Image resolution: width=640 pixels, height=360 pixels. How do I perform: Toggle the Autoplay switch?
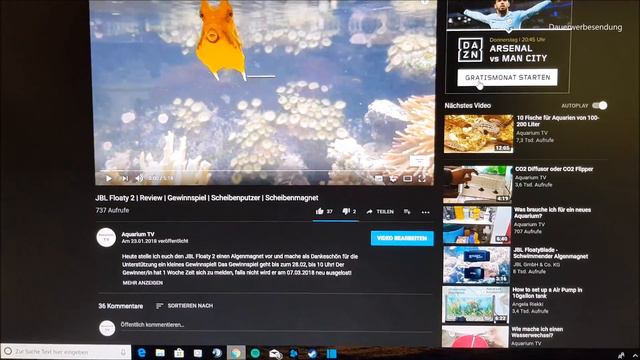(600, 105)
